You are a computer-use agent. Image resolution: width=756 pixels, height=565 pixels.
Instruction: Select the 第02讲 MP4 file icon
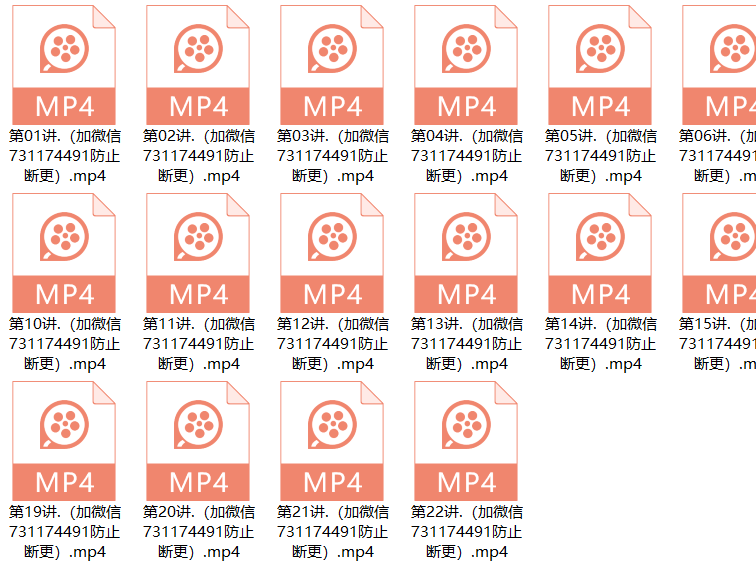coord(198,65)
